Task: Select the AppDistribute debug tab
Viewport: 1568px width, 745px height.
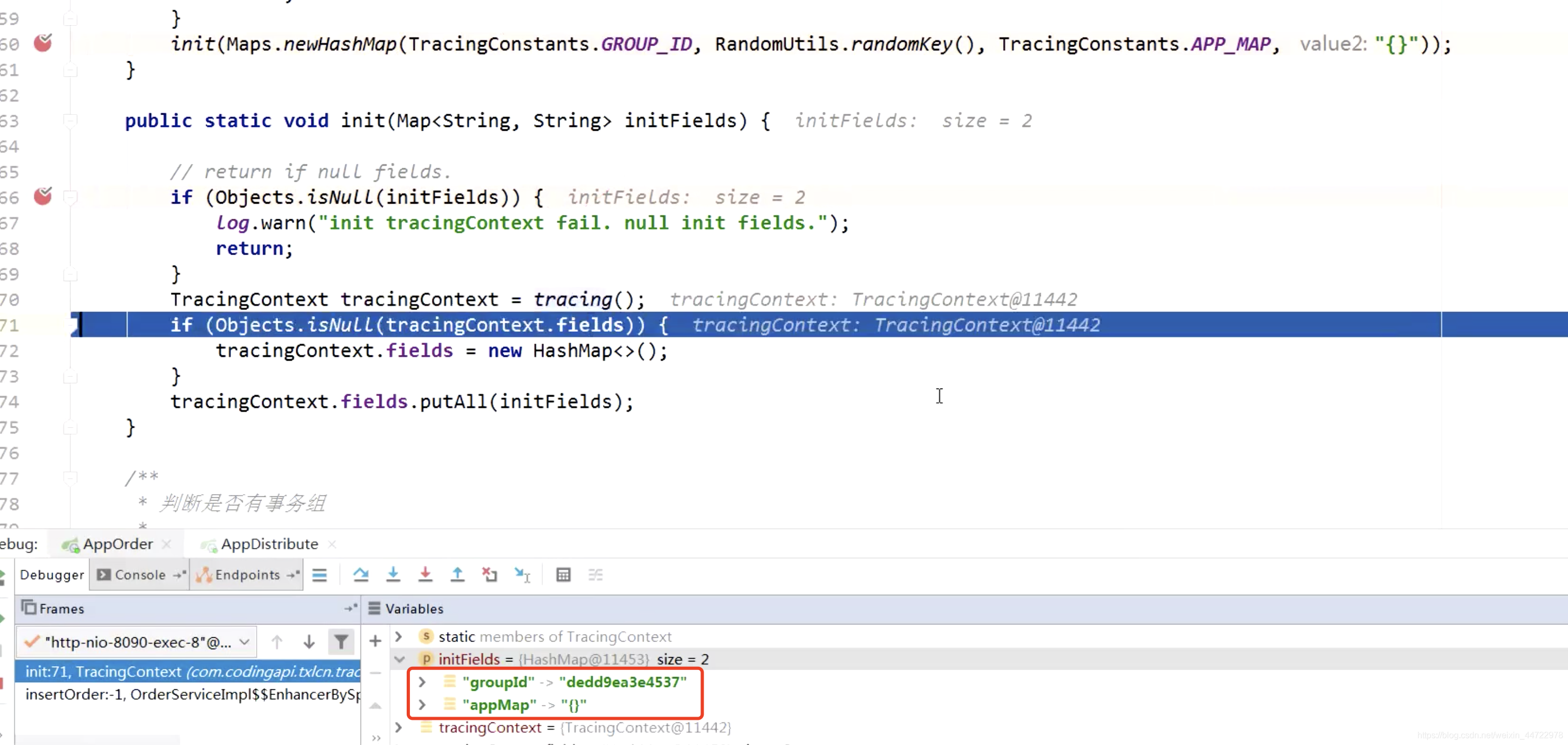Action: tap(269, 543)
